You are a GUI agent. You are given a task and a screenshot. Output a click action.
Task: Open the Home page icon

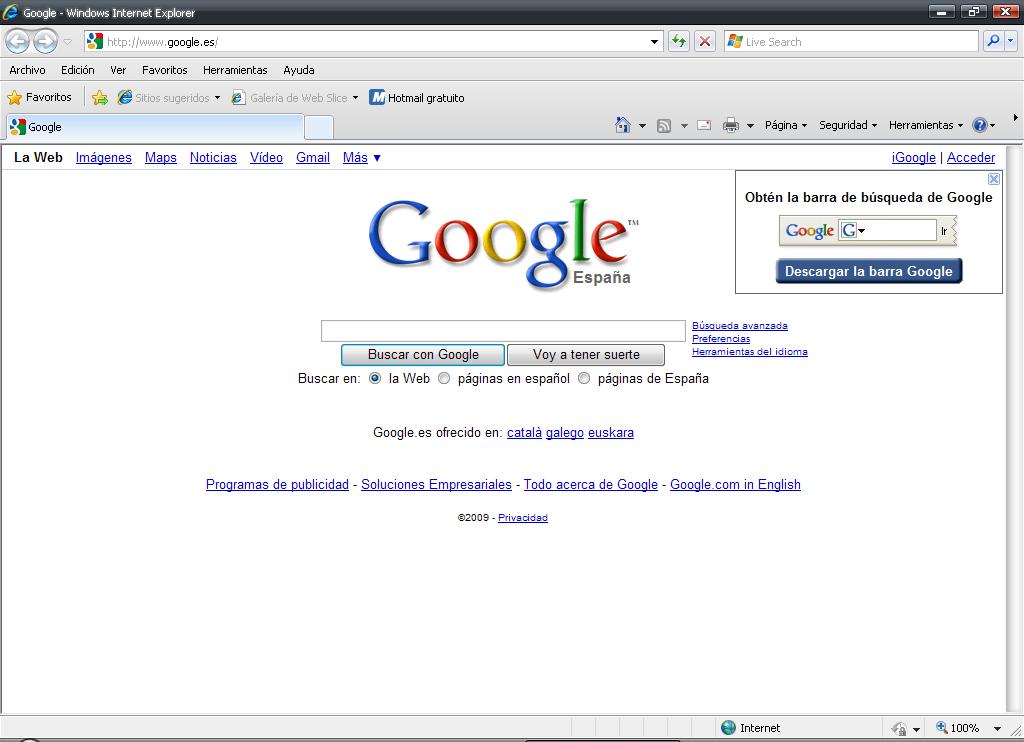pyautogui.click(x=623, y=125)
